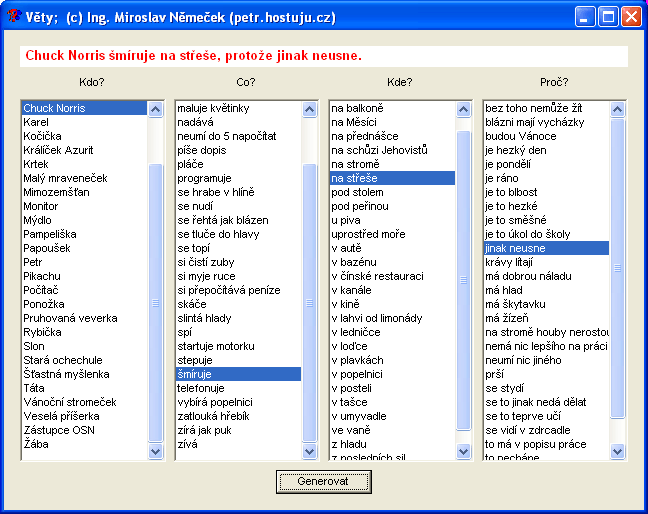Click the generated sentence text field
Screen dimensions: 648x514
323,56
